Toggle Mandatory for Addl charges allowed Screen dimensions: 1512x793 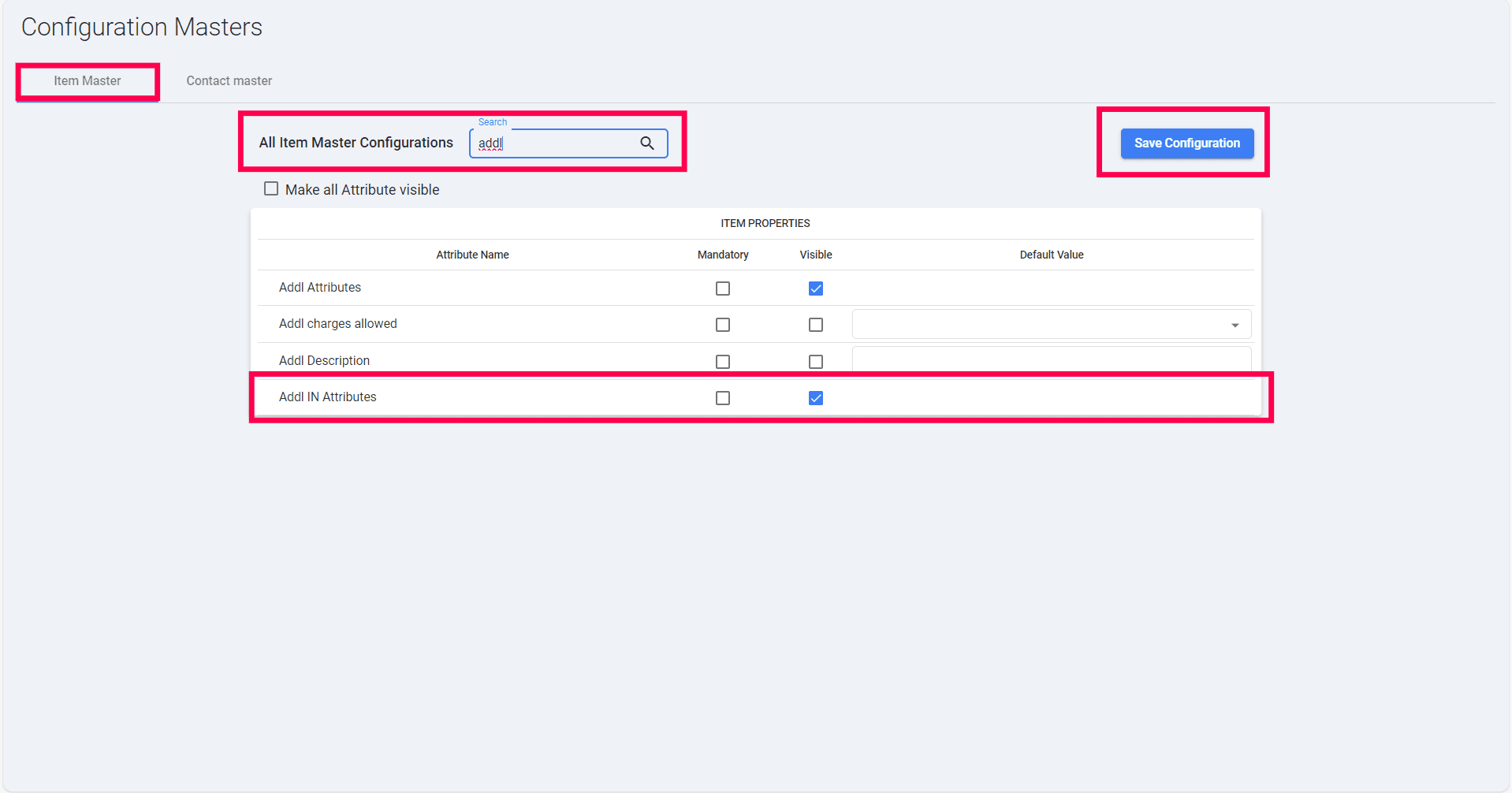[722, 325]
